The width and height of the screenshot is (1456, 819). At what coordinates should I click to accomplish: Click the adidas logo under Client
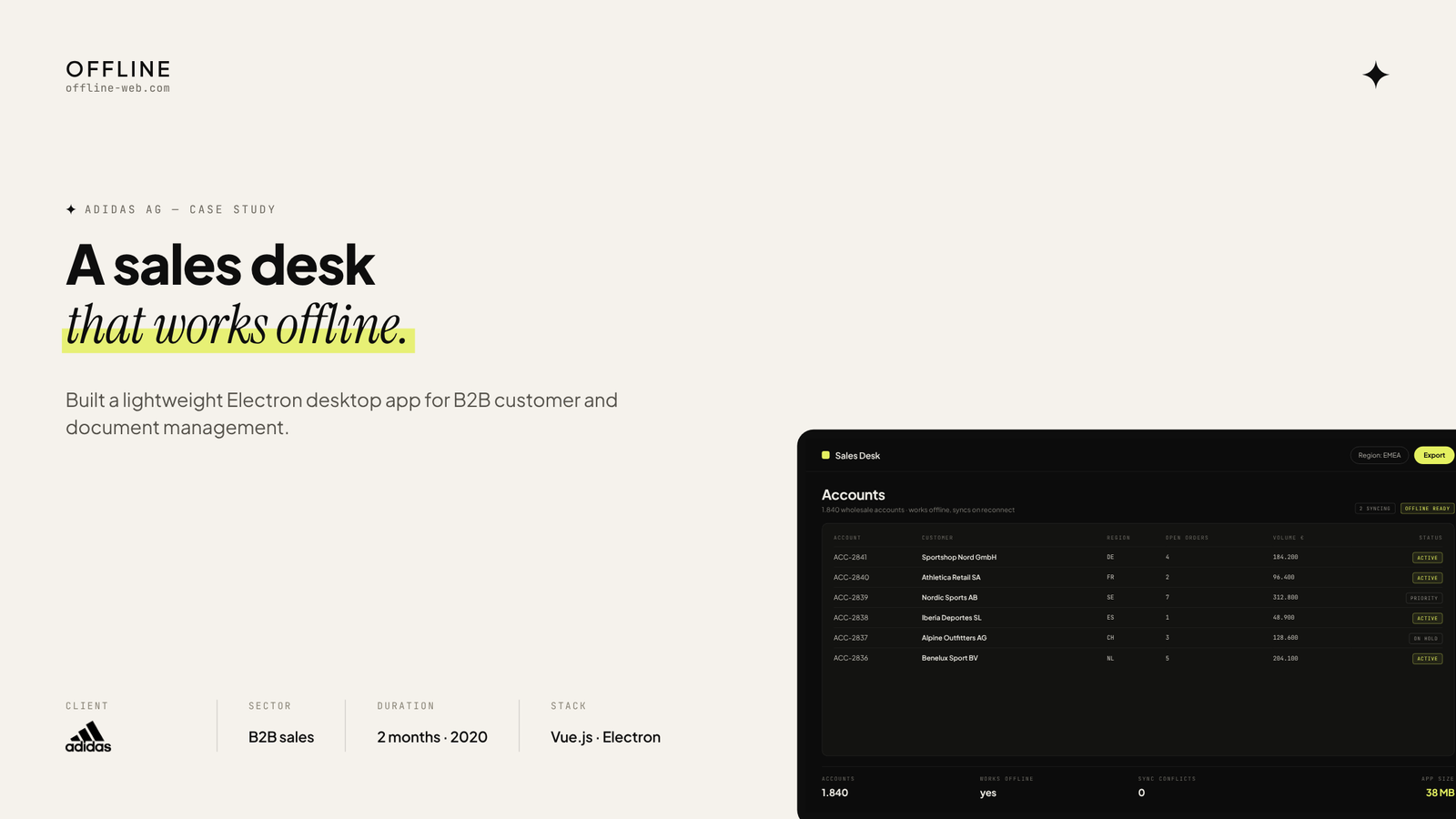click(x=88, y=737)
